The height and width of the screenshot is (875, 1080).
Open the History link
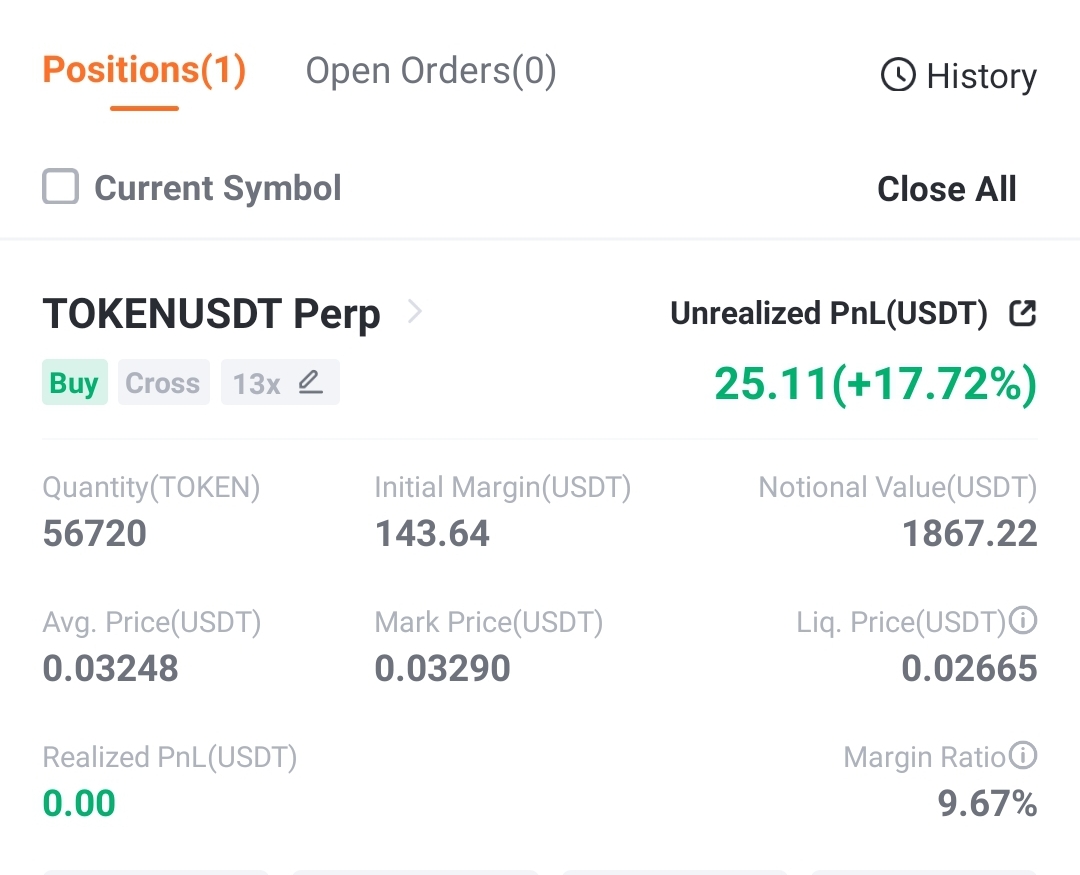click(959, 75)
